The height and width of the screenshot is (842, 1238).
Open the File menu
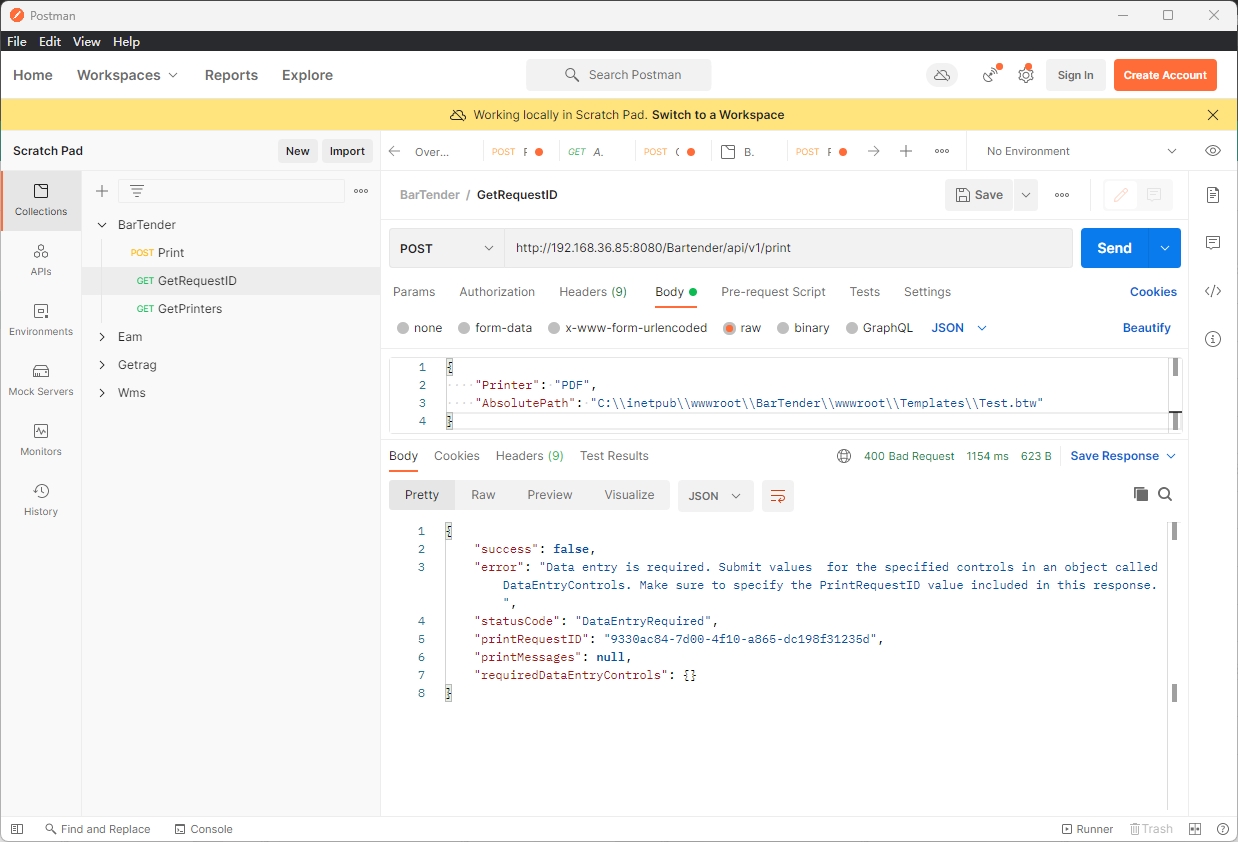[17, 42]
